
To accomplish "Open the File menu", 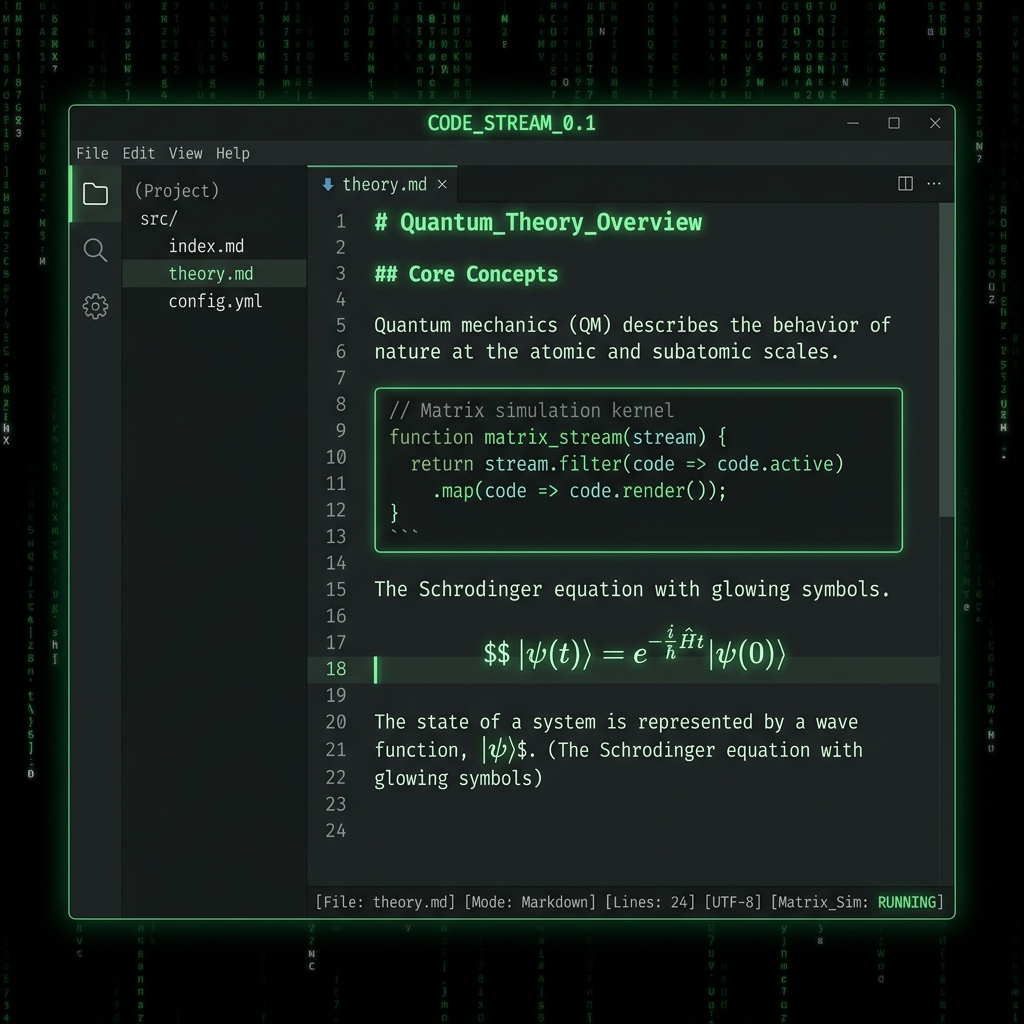I will tap(92, 153).
